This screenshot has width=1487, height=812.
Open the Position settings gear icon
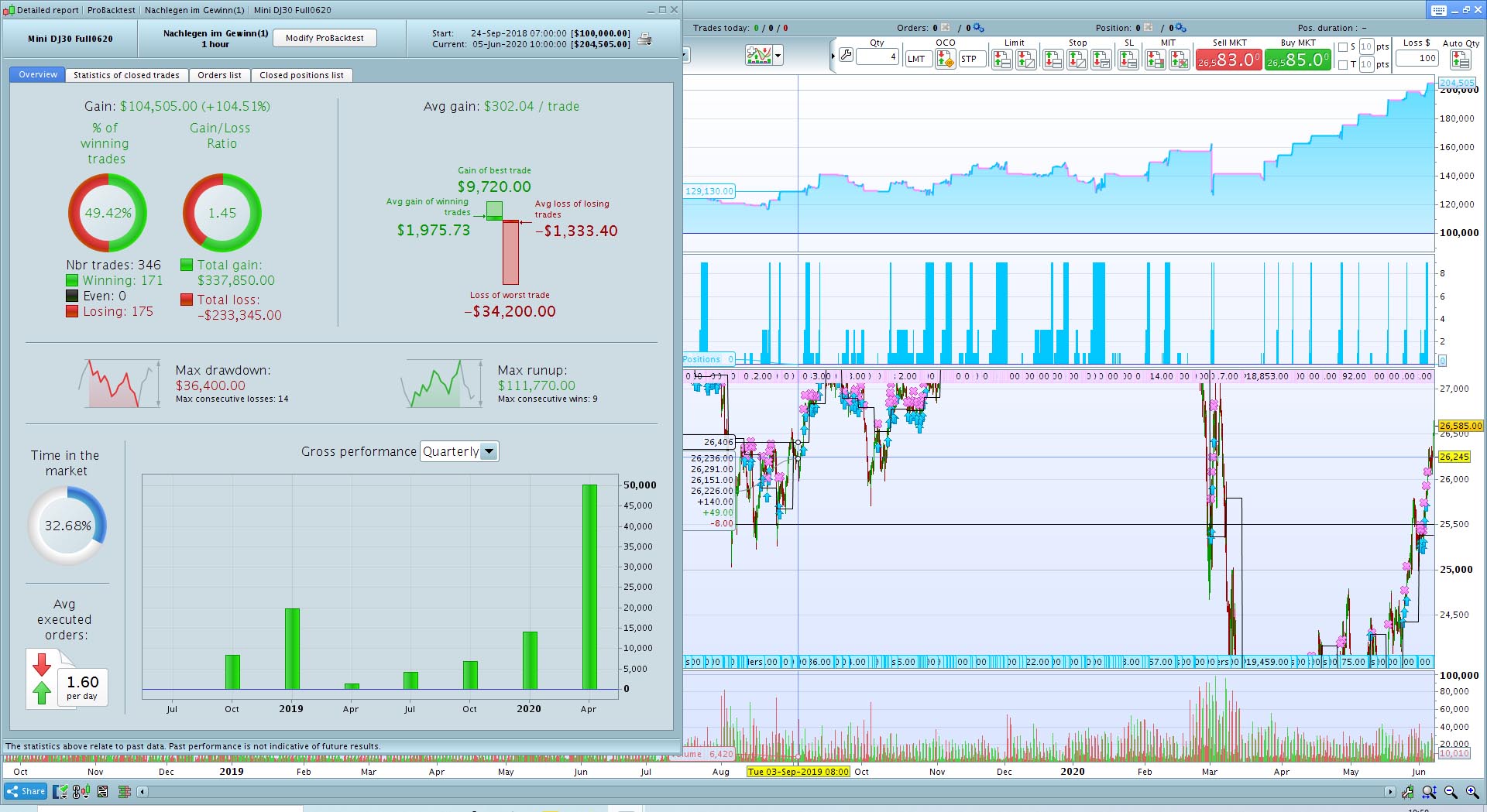pos(1180,28)
